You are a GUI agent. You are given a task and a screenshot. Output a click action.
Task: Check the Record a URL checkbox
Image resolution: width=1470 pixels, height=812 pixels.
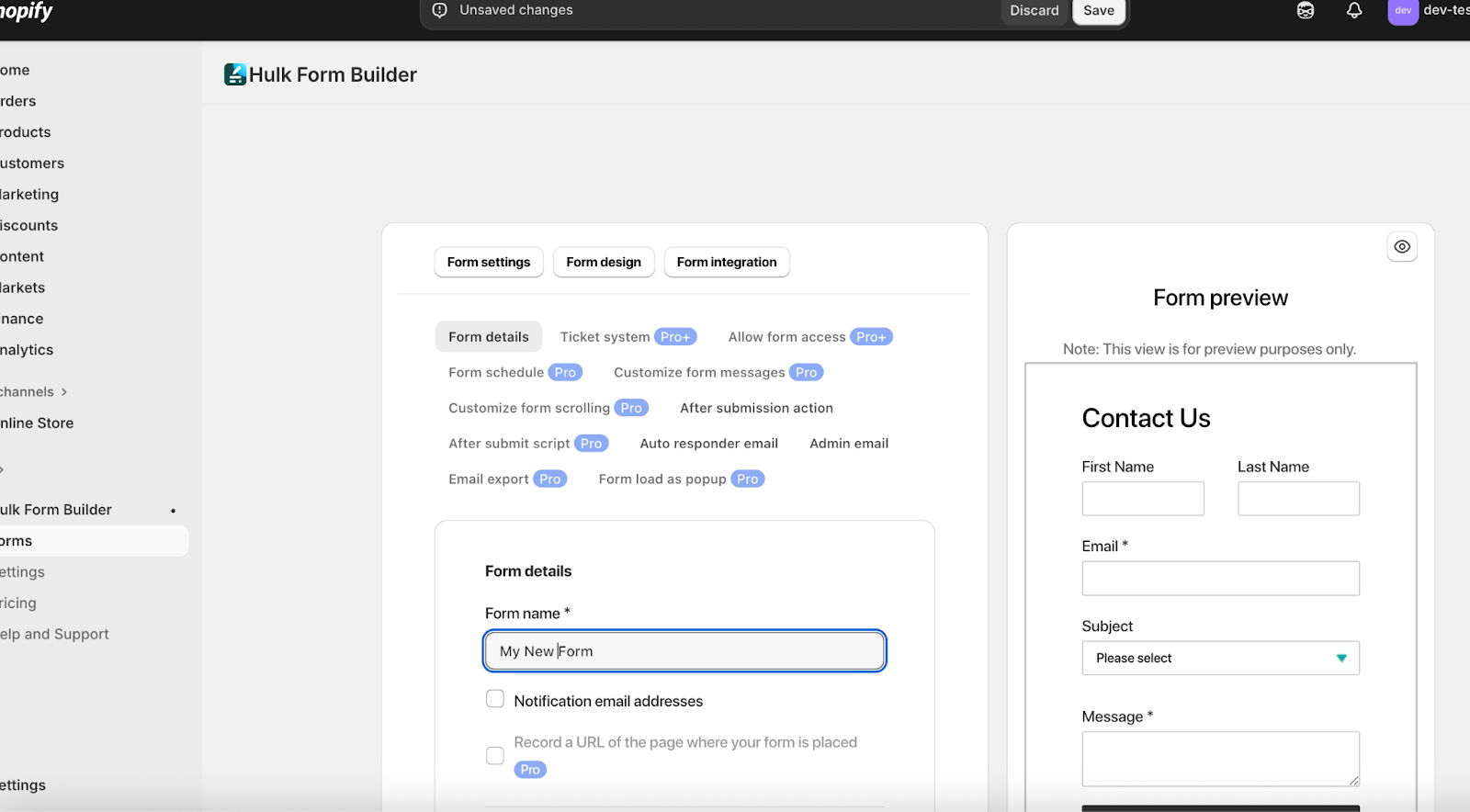(x=495, y=755)
